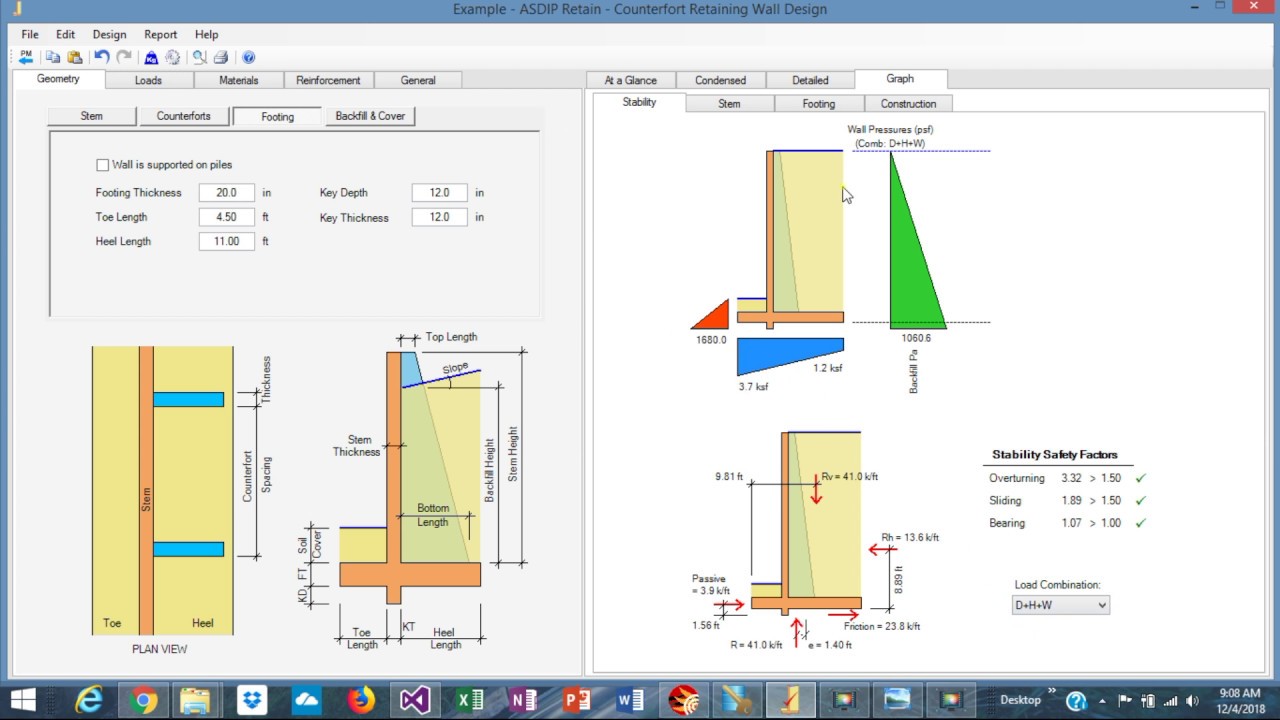Click the grayed Redo toolbar icon
The width and height of the screenshot is (1280, 720).
tap(124, 57)
